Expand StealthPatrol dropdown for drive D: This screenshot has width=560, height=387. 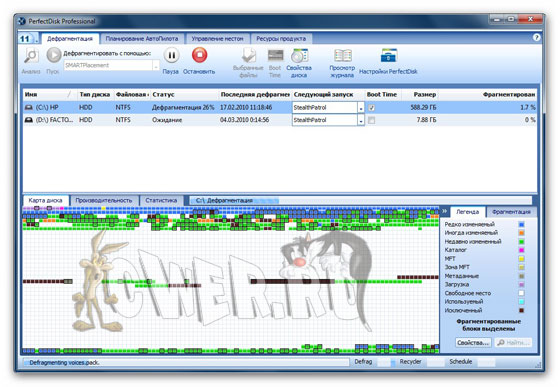[361, 120]
